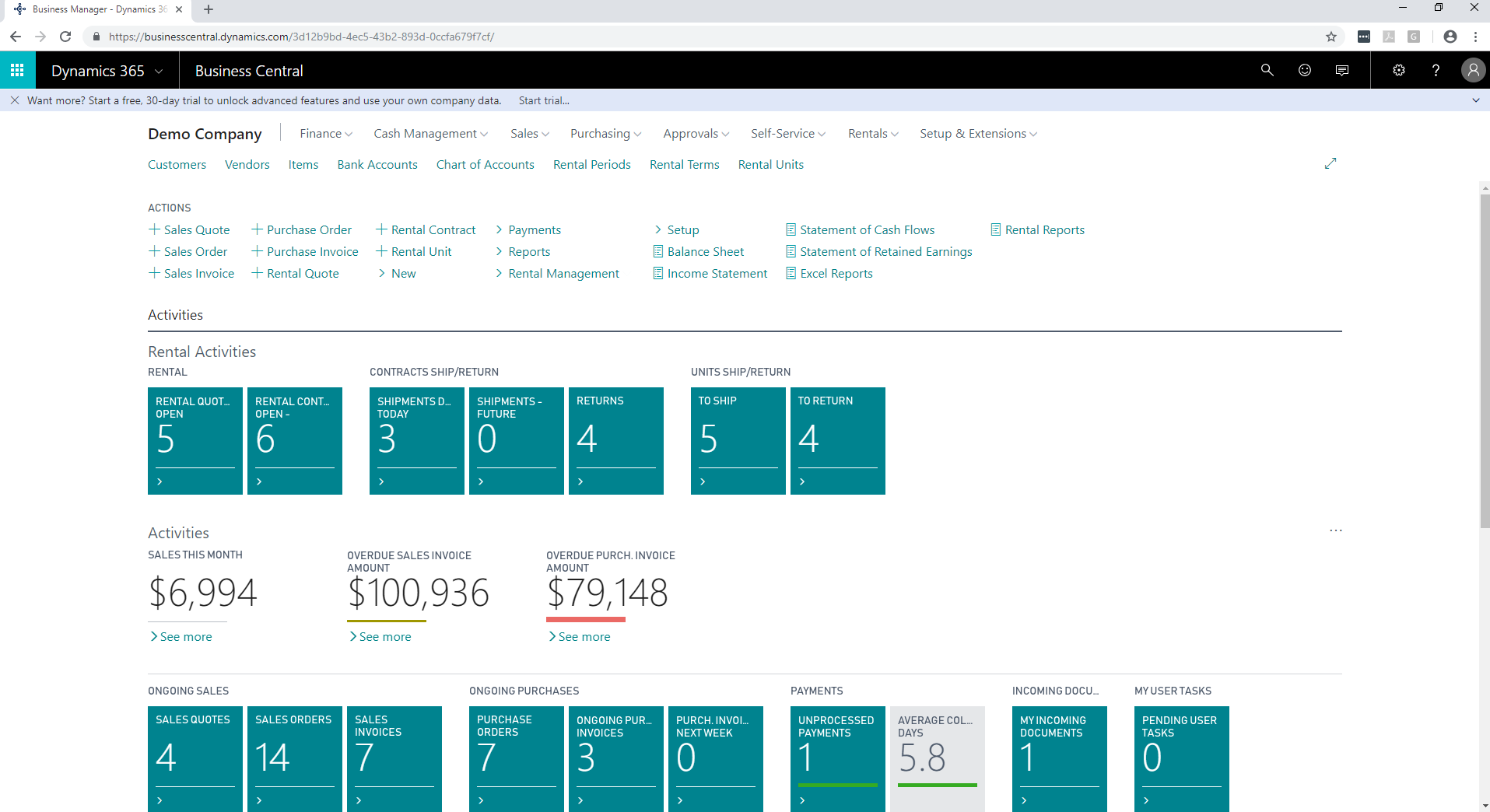Open Bank Accounts list
This screenshot has height=812, width=1490.
click(377, 164)
